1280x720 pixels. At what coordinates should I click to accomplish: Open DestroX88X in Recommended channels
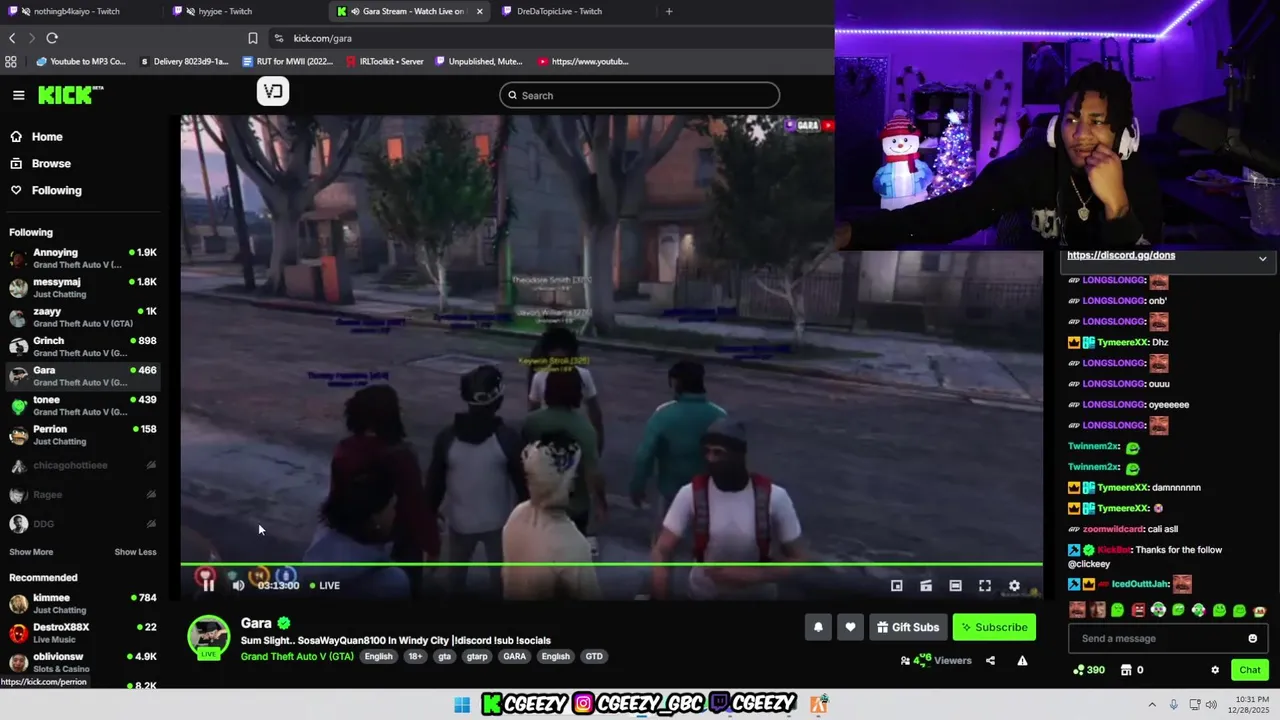(83, 632)
